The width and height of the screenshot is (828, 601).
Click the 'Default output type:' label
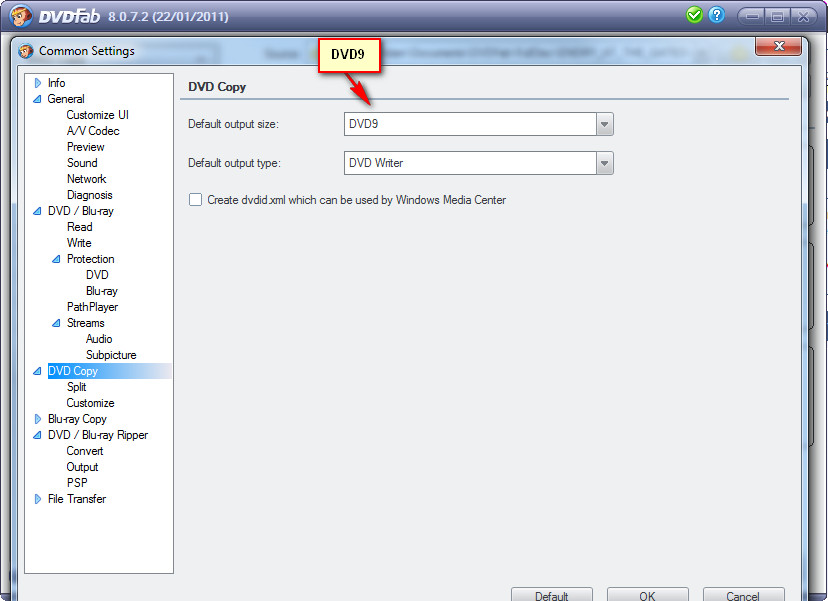[x=234, y=163]
